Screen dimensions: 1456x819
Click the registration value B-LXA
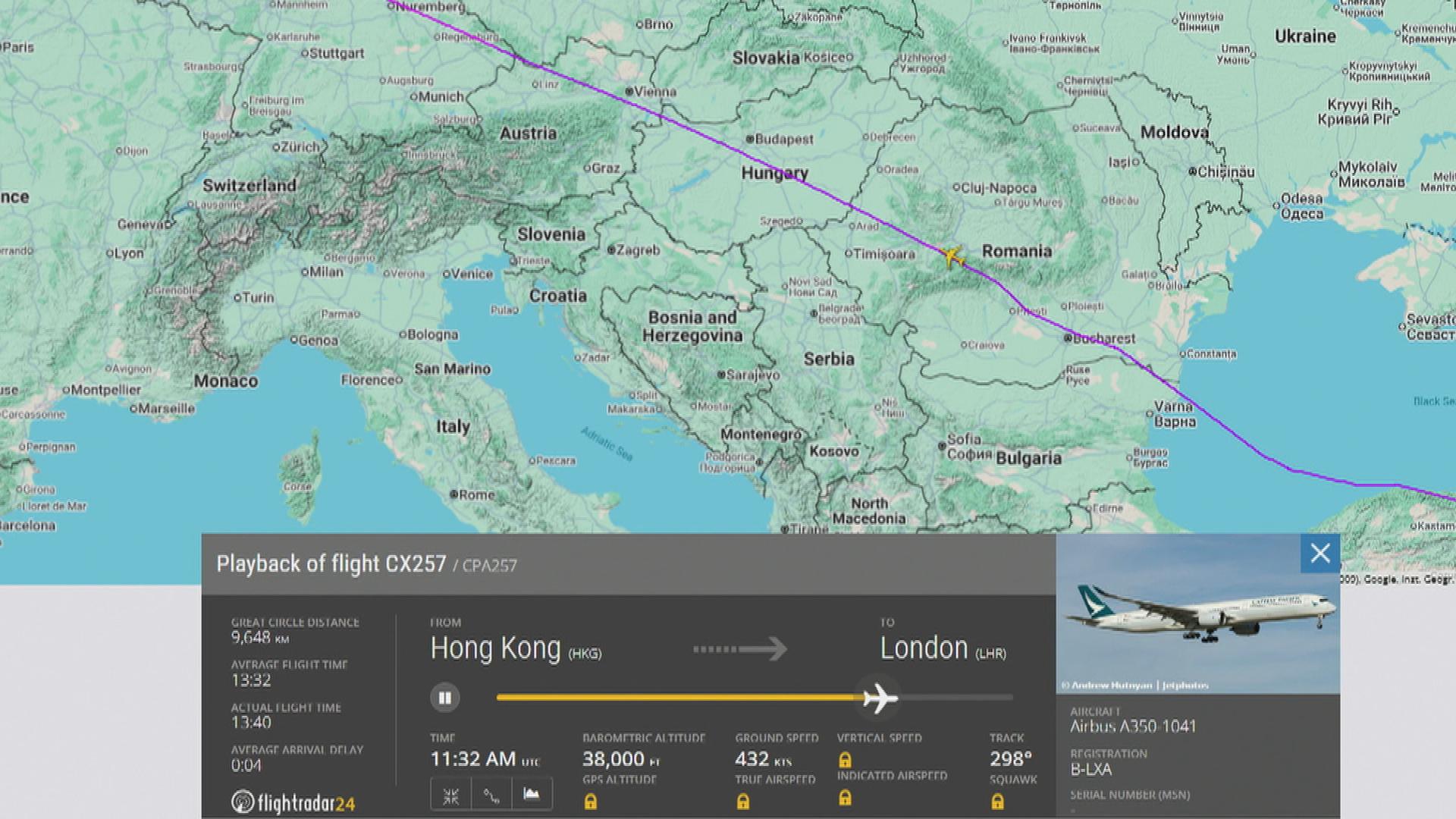[x=1090, y=770]
